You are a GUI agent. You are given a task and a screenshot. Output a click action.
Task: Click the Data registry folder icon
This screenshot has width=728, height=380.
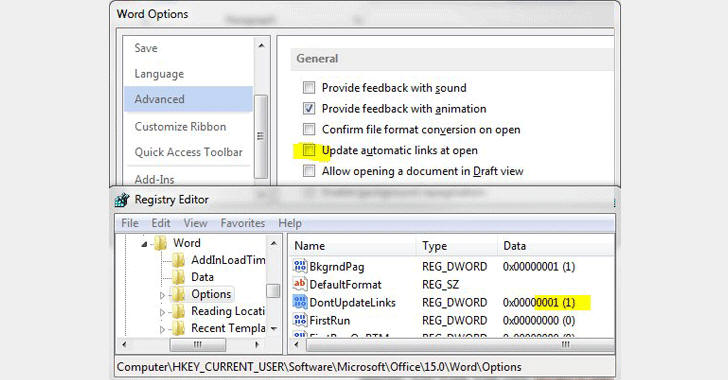(x=178, y=277)
